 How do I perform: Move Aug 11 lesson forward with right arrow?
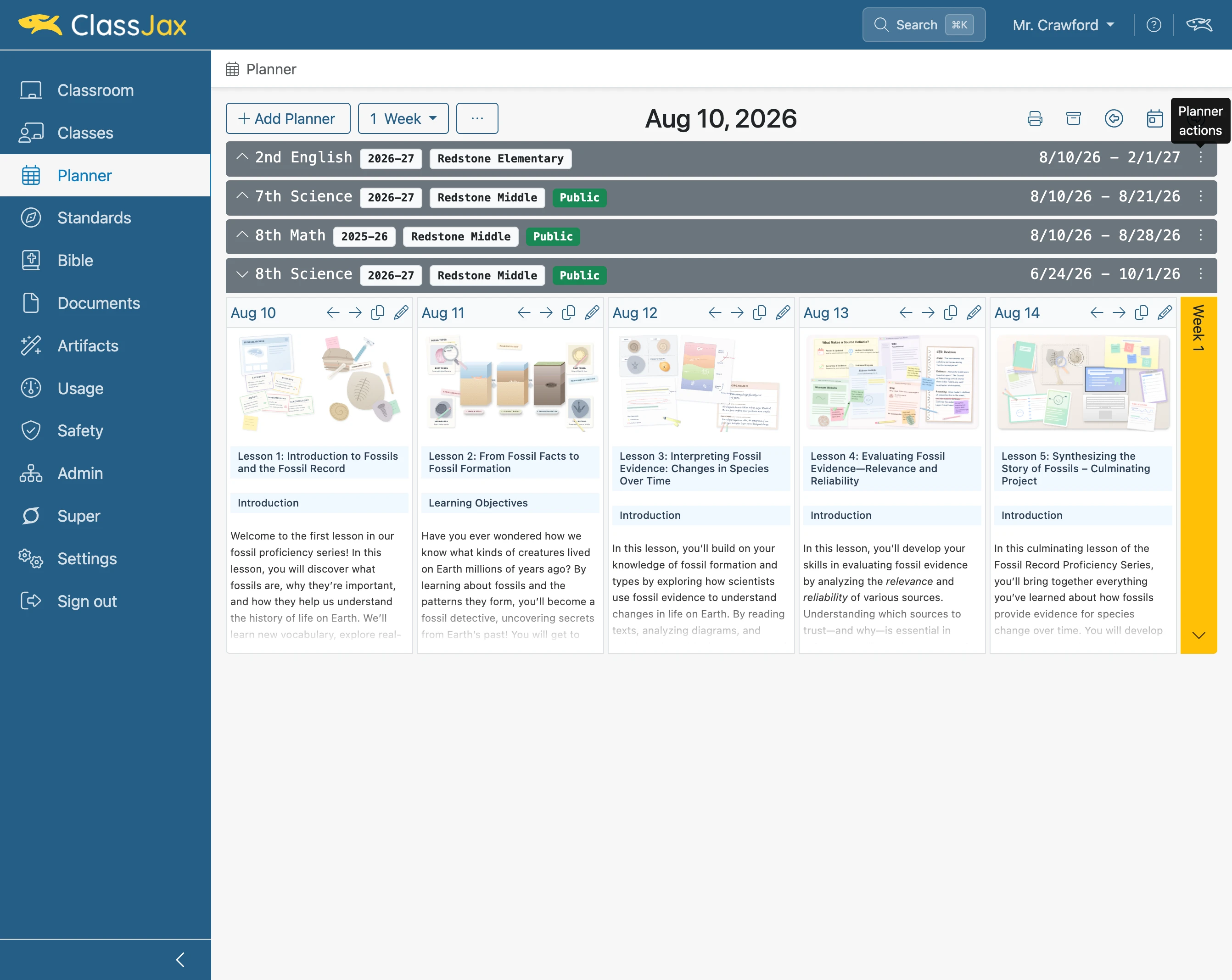coord(546,313)
